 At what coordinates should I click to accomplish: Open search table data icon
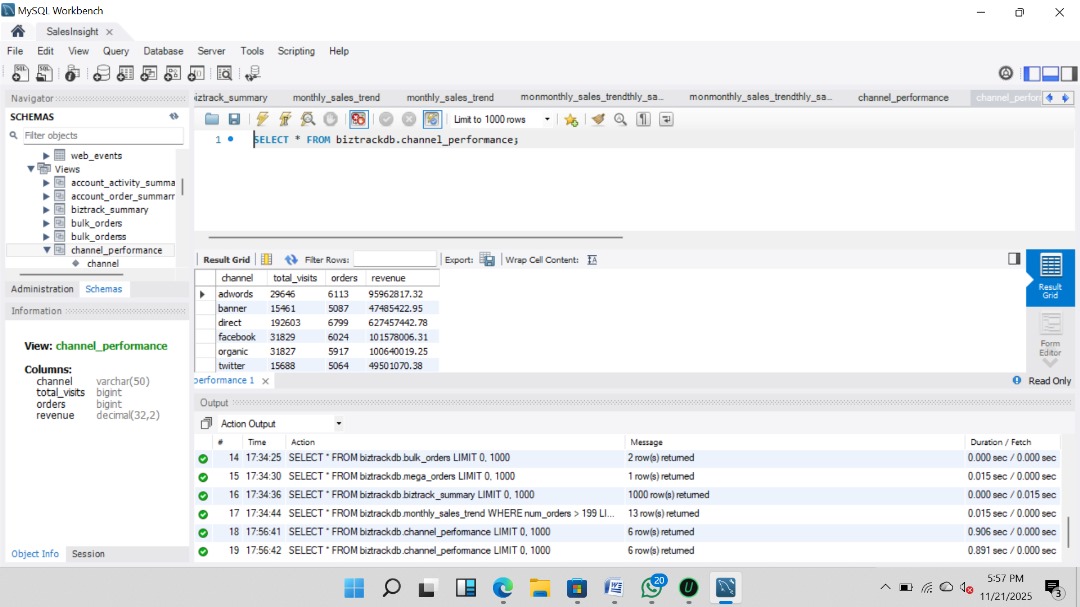tap(225, 73)
